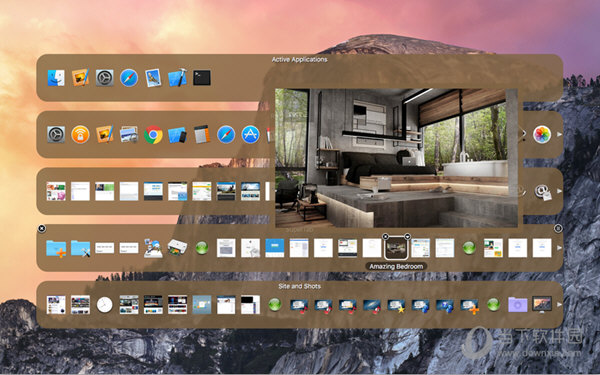Remove the Amazing Bedroom item via X
The image size is (600, 375).
click(x=385, y=237)
